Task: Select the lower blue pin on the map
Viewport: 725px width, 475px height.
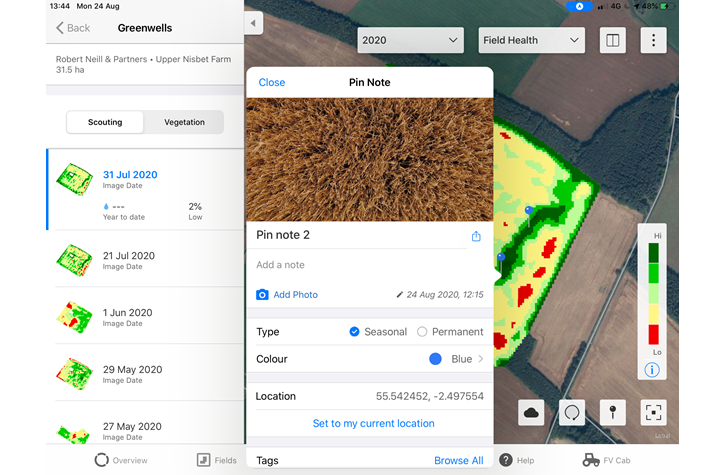Action: tap(501, 257)
